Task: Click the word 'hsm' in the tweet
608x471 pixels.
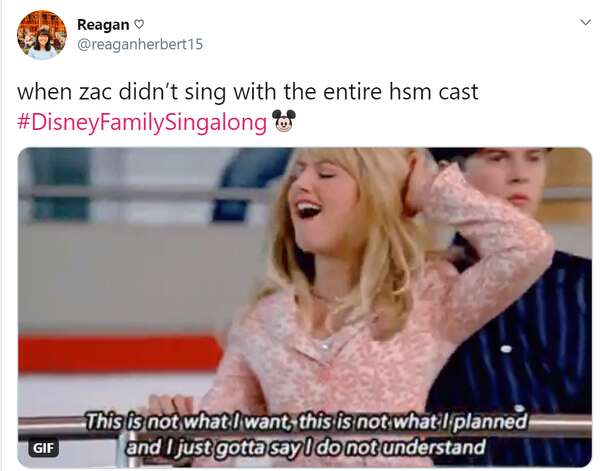Action: tap(410, 92)
